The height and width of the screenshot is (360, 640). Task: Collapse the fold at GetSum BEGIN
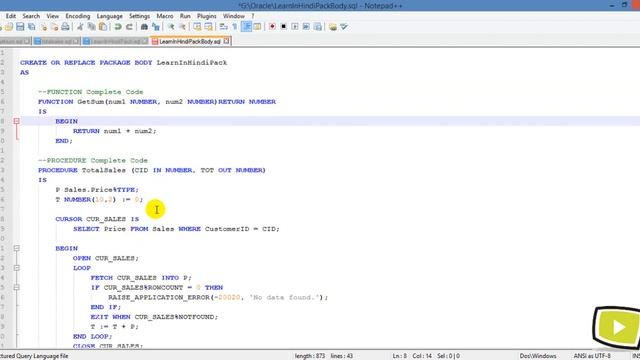coord(16,121)
